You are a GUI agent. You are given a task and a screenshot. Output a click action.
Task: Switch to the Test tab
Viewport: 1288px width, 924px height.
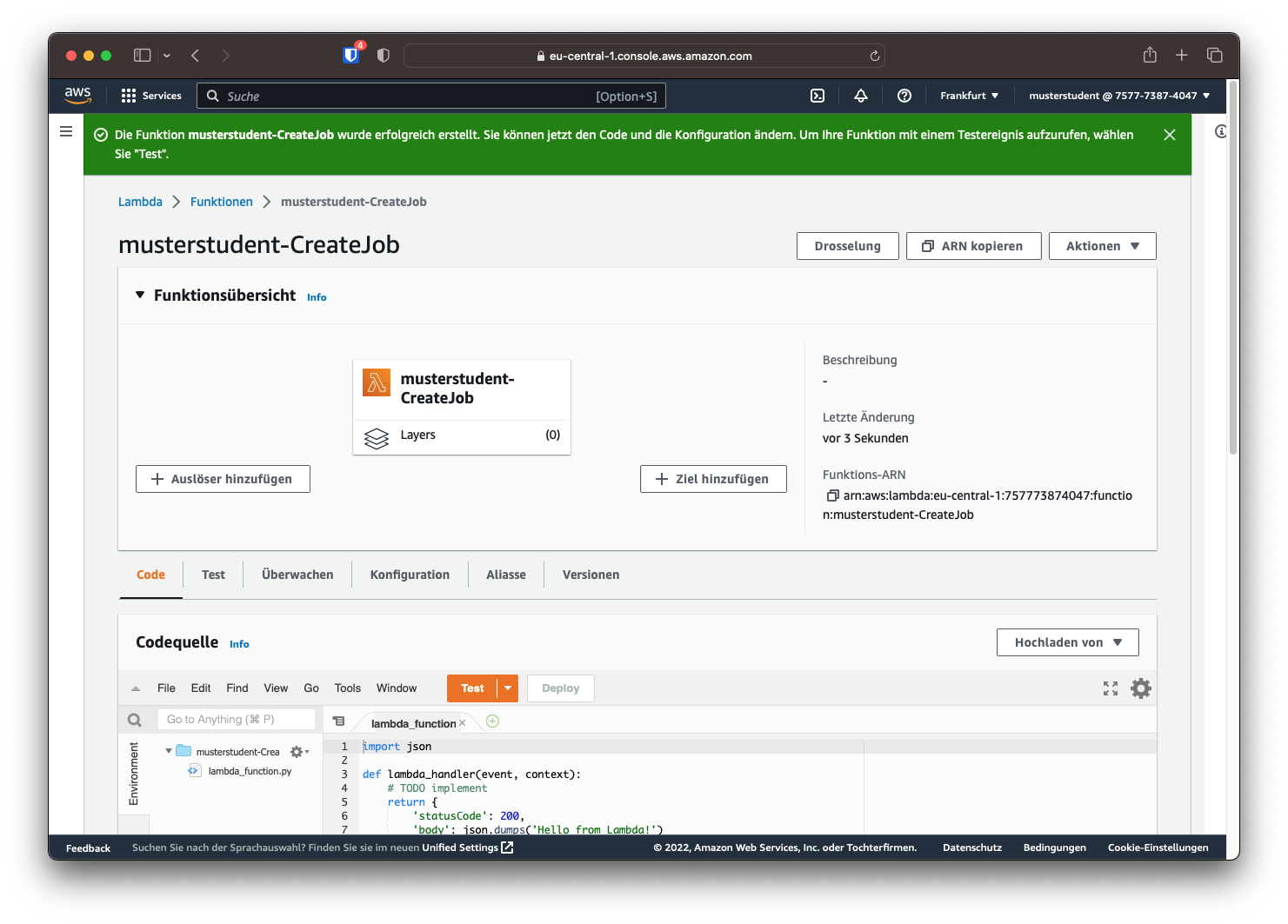(213, 575)
